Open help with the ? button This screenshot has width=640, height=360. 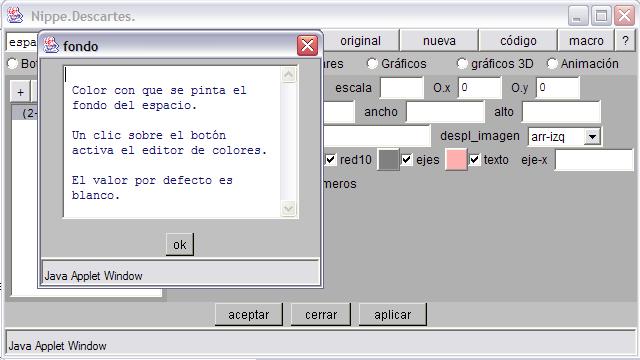coord(625,41)
